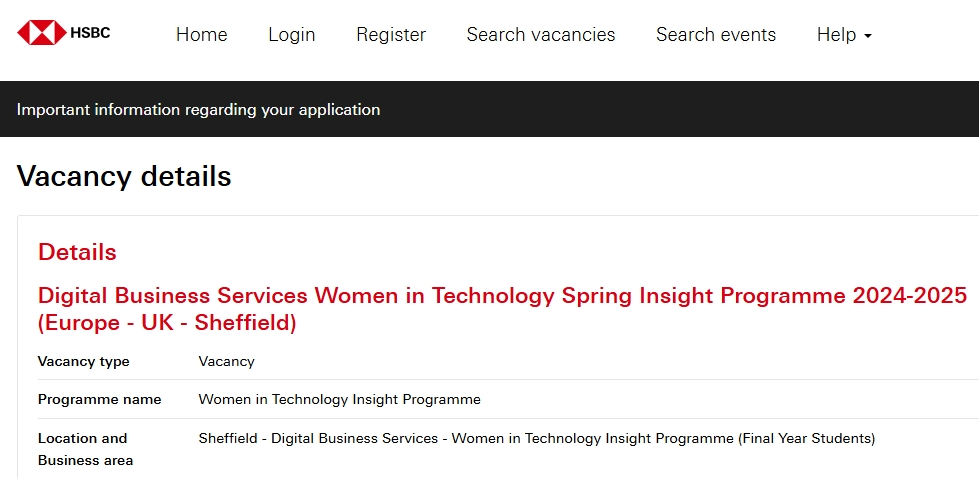Open the Login page
The image size is (979, 478).
(x=292, y=34)
